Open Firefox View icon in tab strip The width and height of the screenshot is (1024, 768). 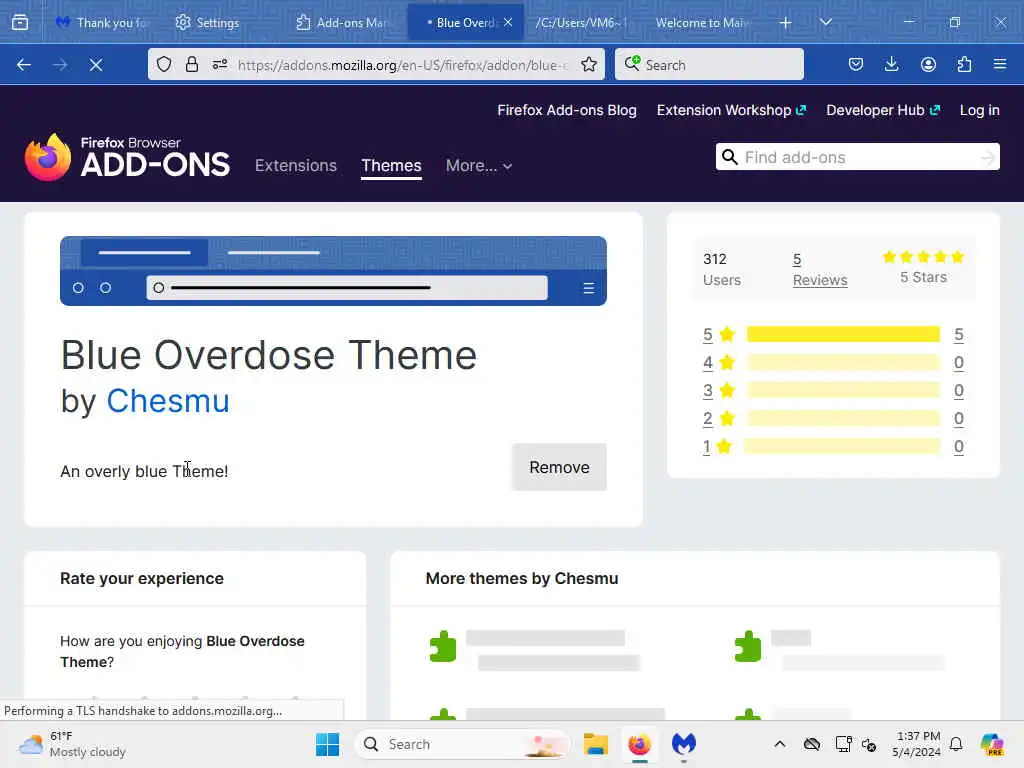coord(20,22)
